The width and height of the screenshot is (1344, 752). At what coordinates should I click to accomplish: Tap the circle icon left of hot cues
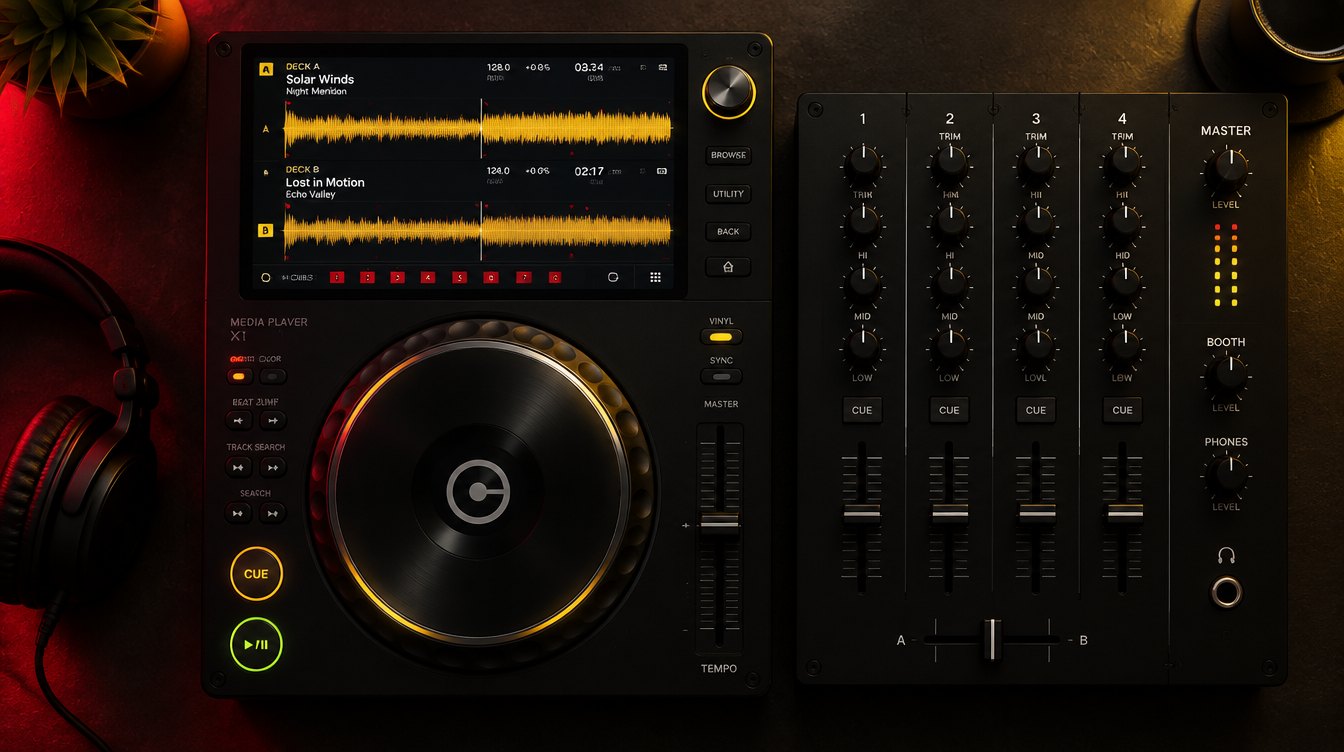[266, 277]
